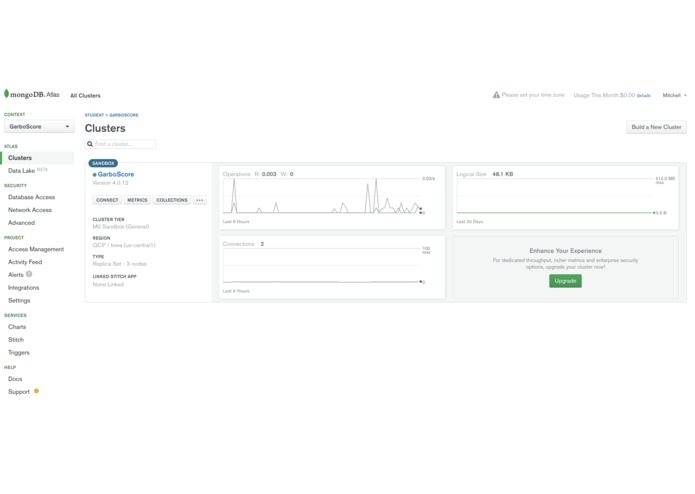Open Network Access under Security
The image size is (695, 494).
click(x=30, y=210)
